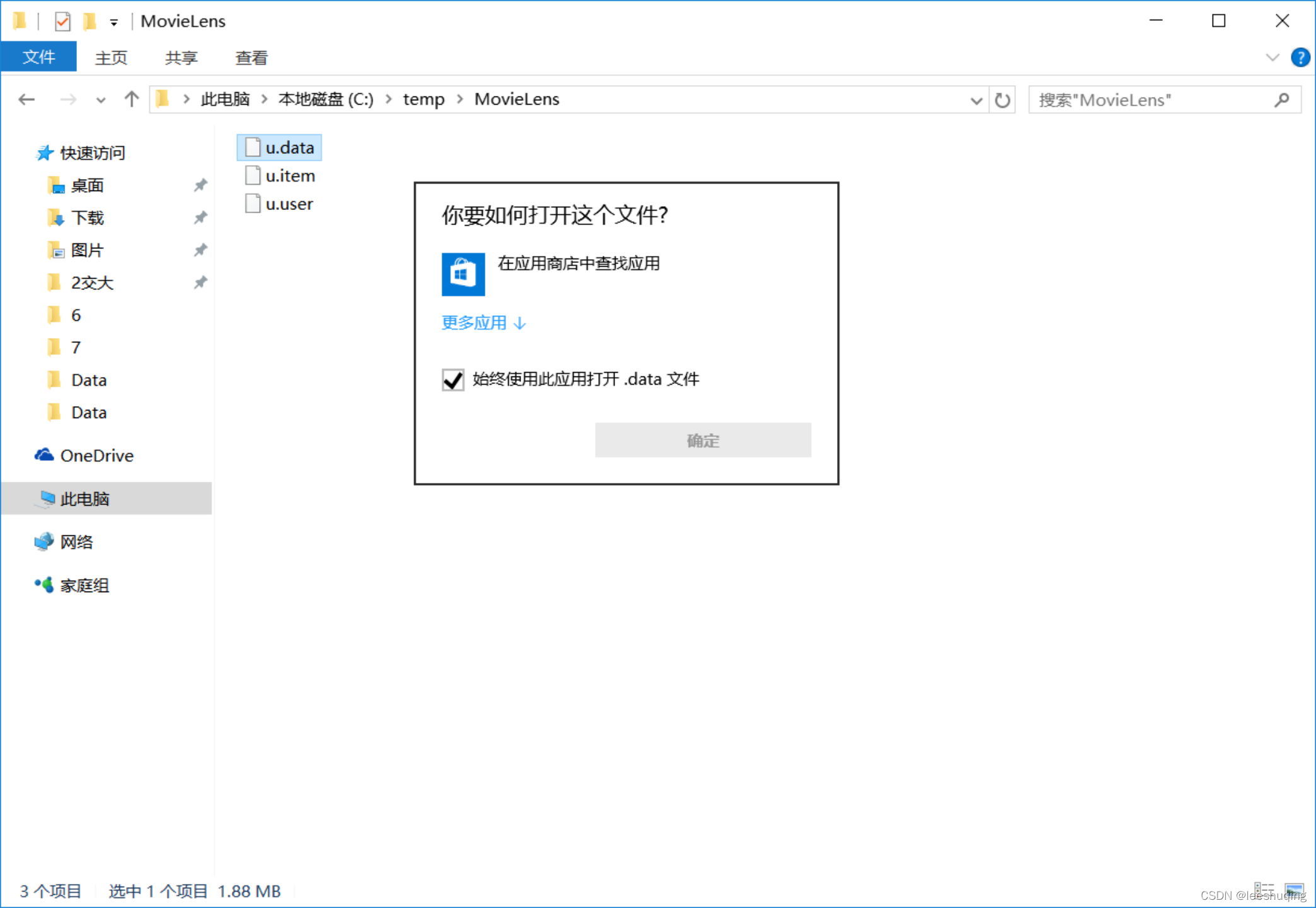Open the 文件 menu tab
The image size is (1316, 908).
click(x=39, y=57)
